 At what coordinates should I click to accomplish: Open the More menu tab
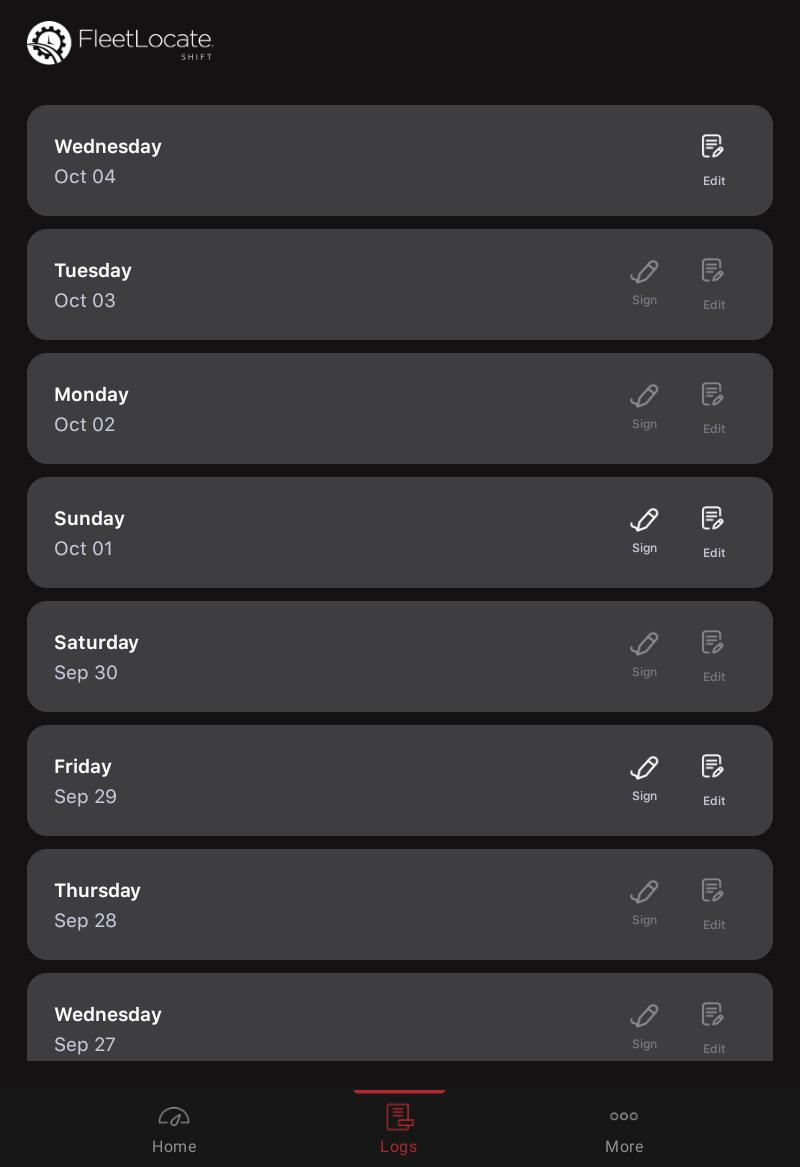click(624, 1130)
